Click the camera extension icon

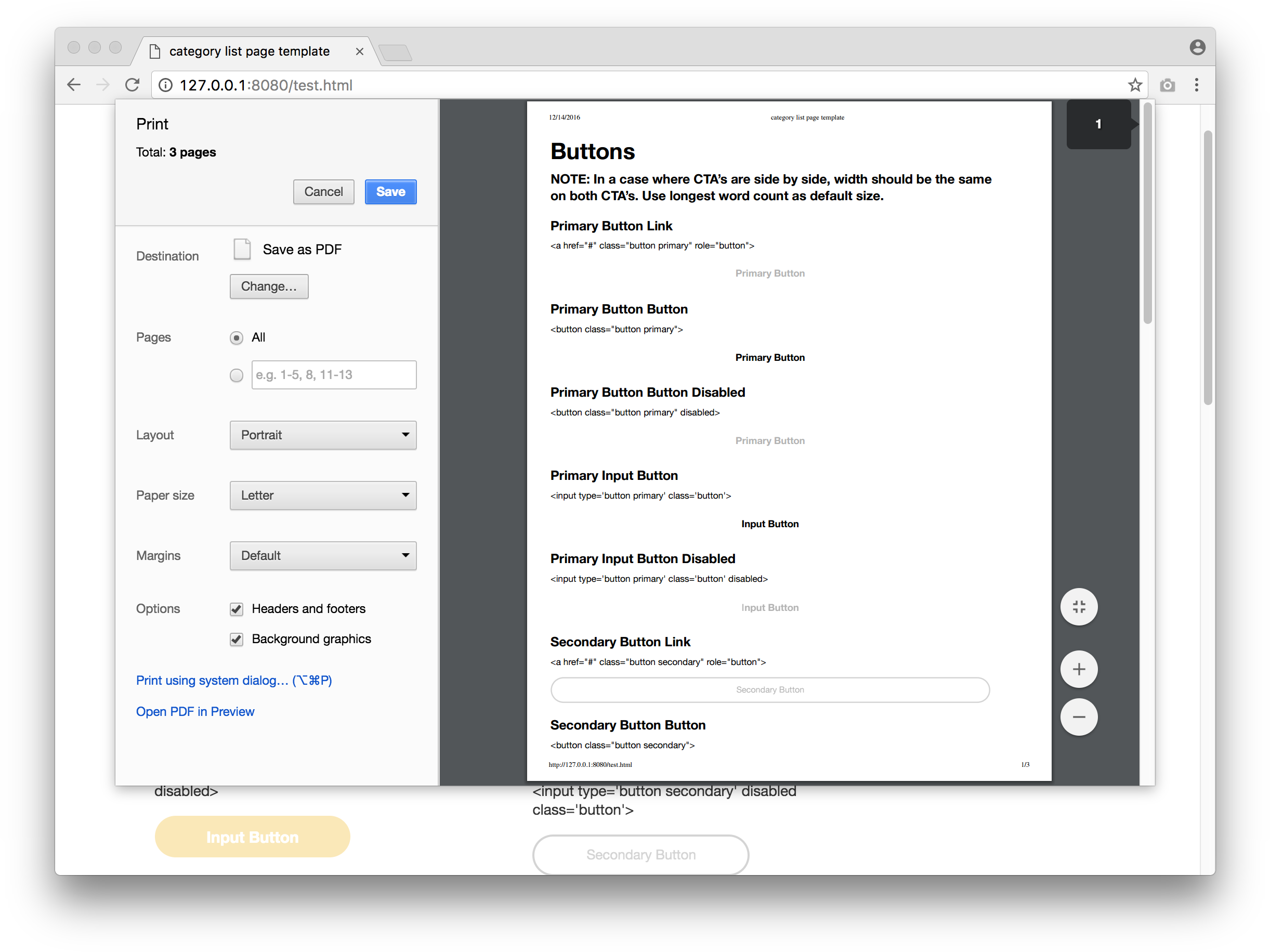coord(1167,86)
